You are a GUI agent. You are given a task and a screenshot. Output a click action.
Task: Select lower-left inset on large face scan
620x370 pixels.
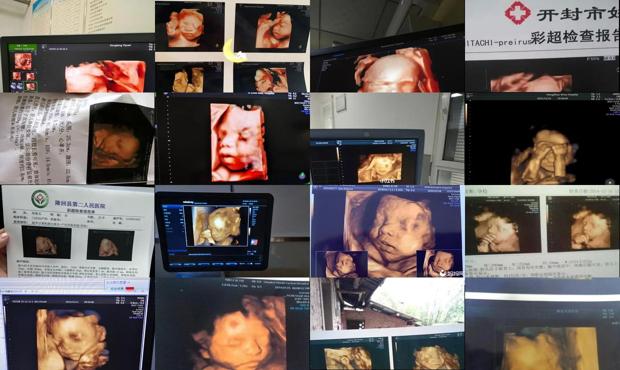click(346, 264)
